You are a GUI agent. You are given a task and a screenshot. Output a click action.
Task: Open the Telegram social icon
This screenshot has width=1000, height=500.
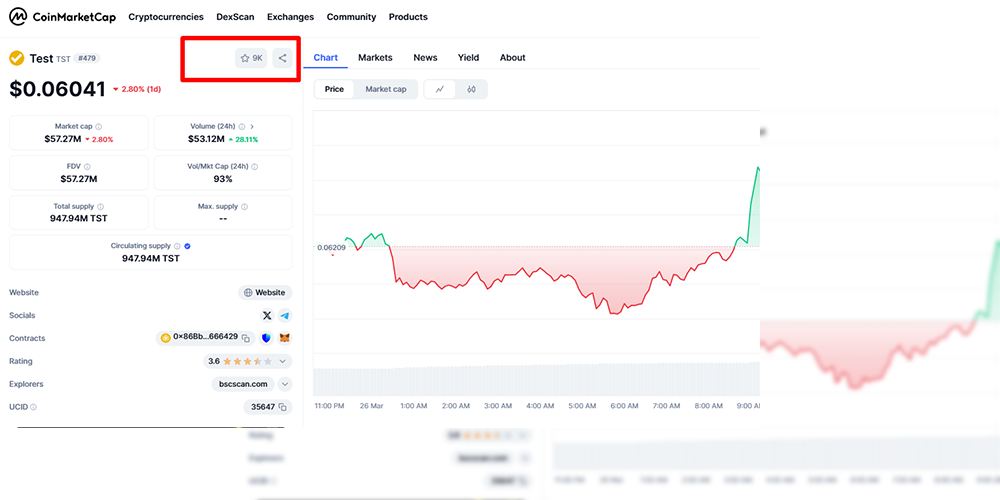pyautogui.click(x=285, y=316)
